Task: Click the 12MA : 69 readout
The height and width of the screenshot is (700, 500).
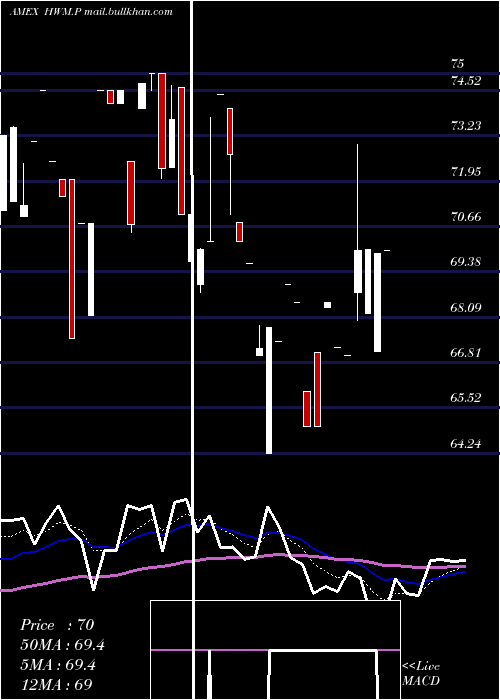Action: point(56,685)
